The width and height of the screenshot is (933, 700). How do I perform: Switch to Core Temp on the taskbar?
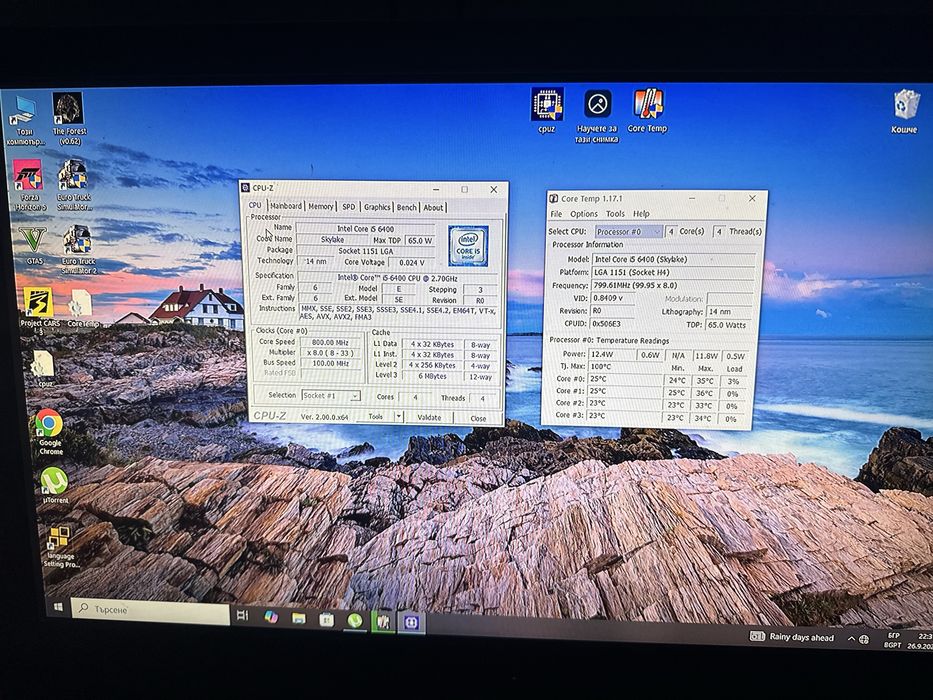tap(383, 622)
